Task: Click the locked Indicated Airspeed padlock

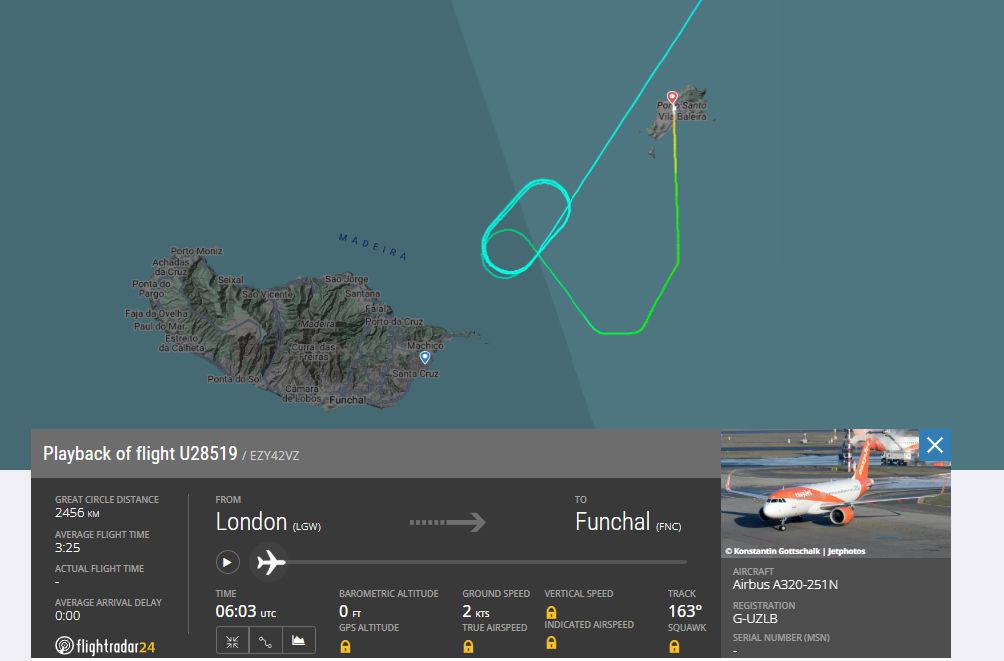Action: pyautogui.click(x=551, y=642)
